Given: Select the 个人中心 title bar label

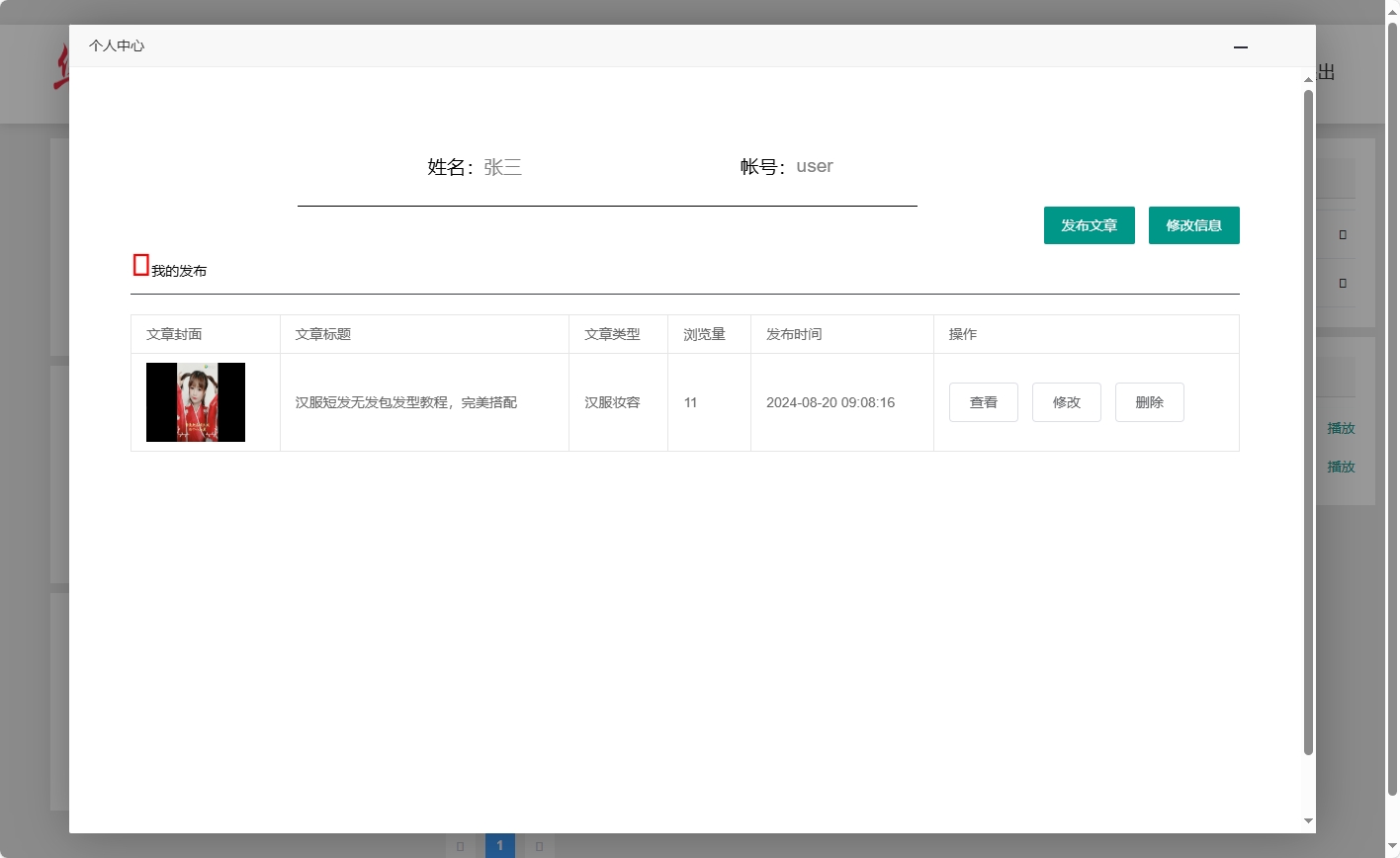Looking at the screenshot, I should [116, 45].
